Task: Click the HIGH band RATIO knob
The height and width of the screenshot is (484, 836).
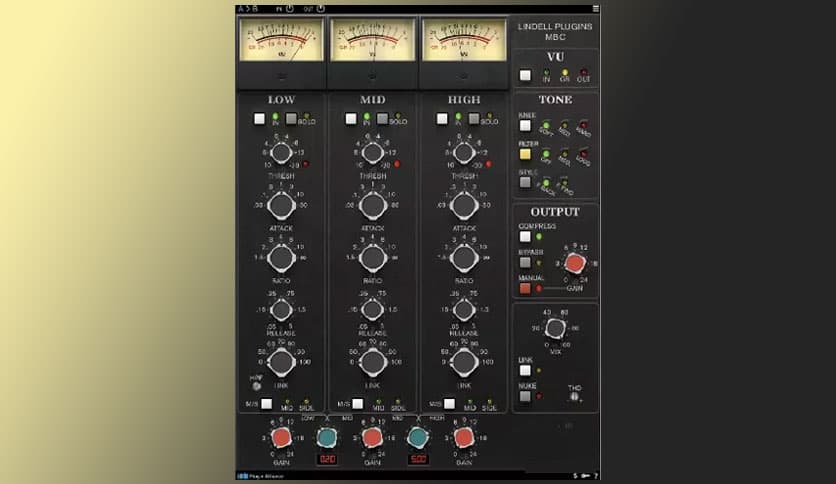Action: [464, 258]
